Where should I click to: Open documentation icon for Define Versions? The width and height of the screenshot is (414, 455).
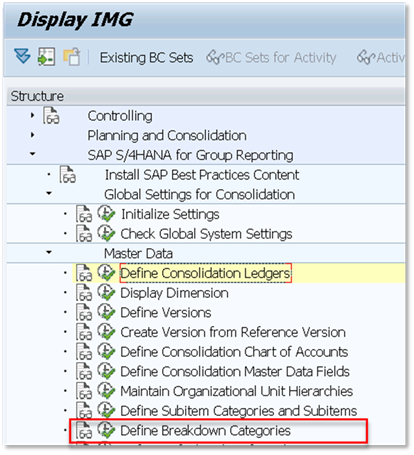[84, 312]
